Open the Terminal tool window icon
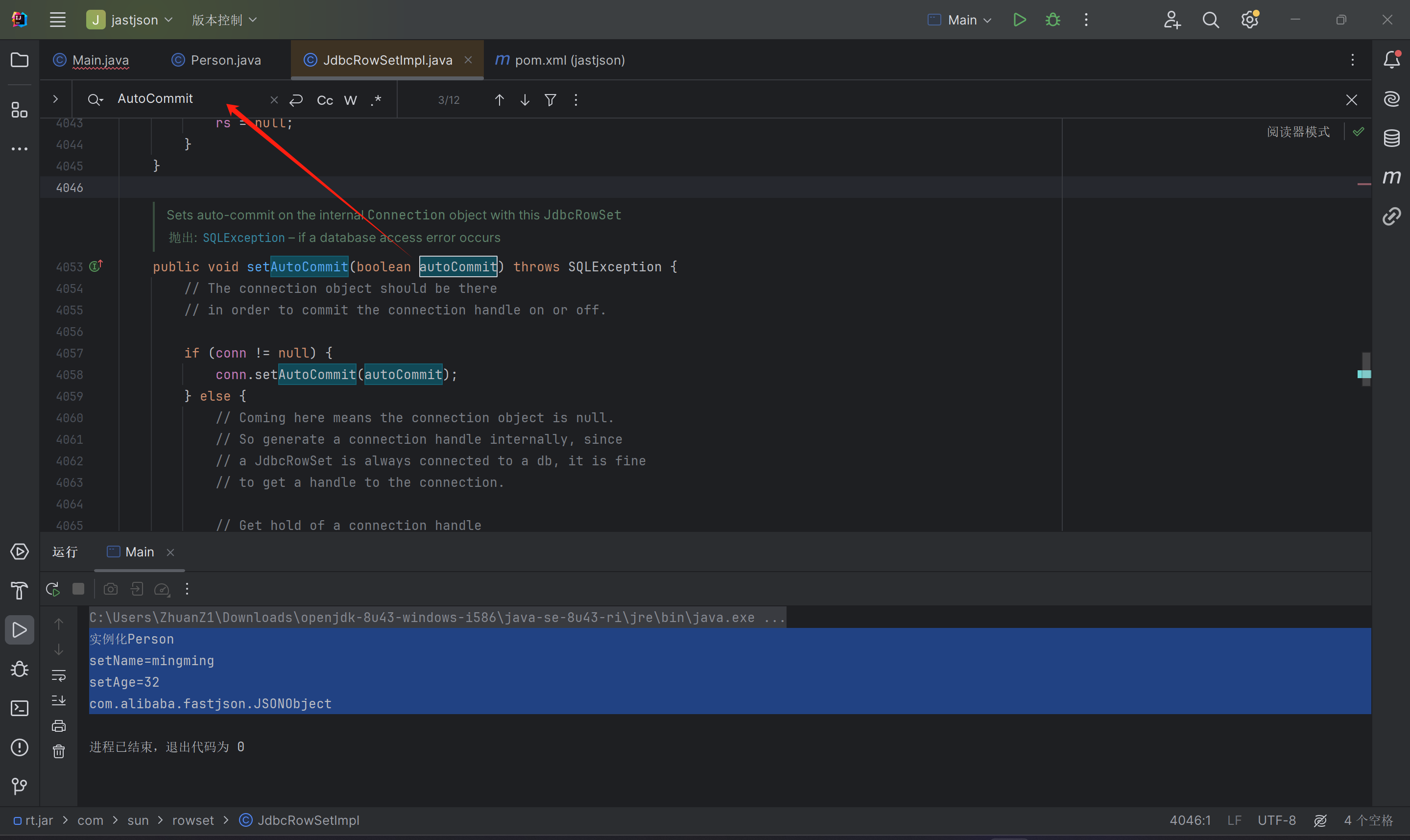Viewport: 1410px width, 840px height. coord(19,708)
